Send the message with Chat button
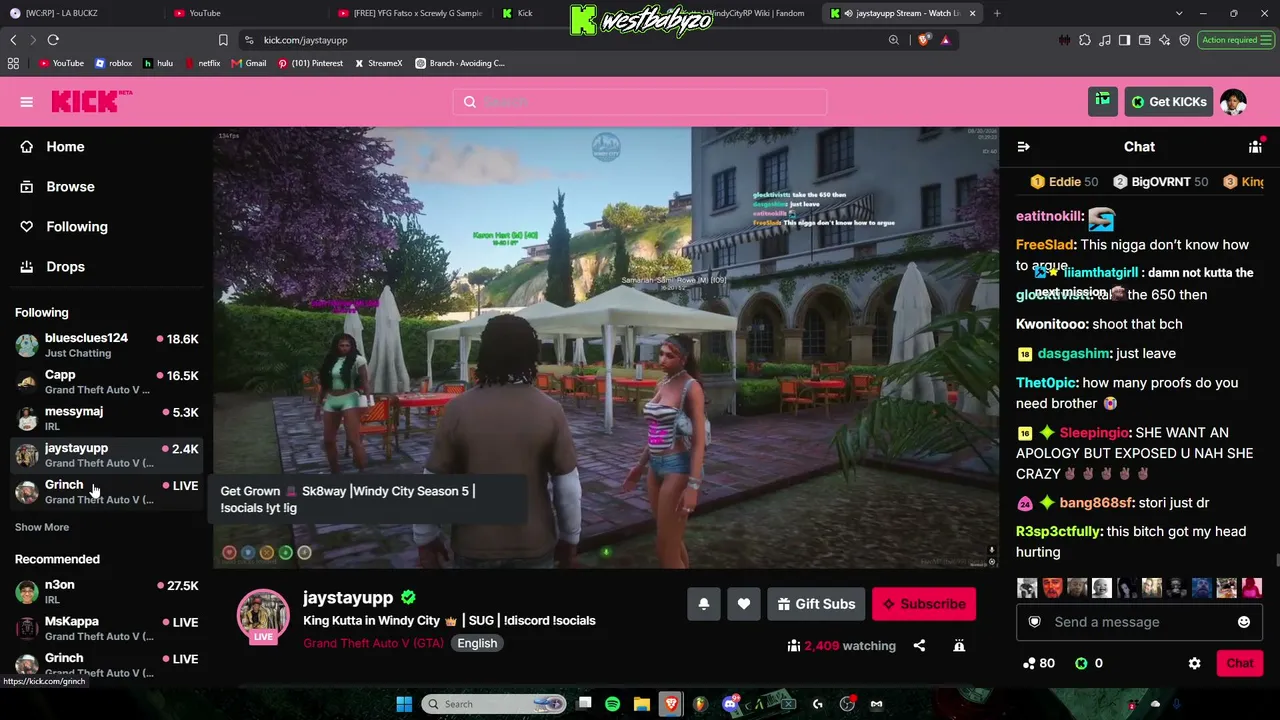This screenshot has height=720, width=1280. pos(1240,663)
